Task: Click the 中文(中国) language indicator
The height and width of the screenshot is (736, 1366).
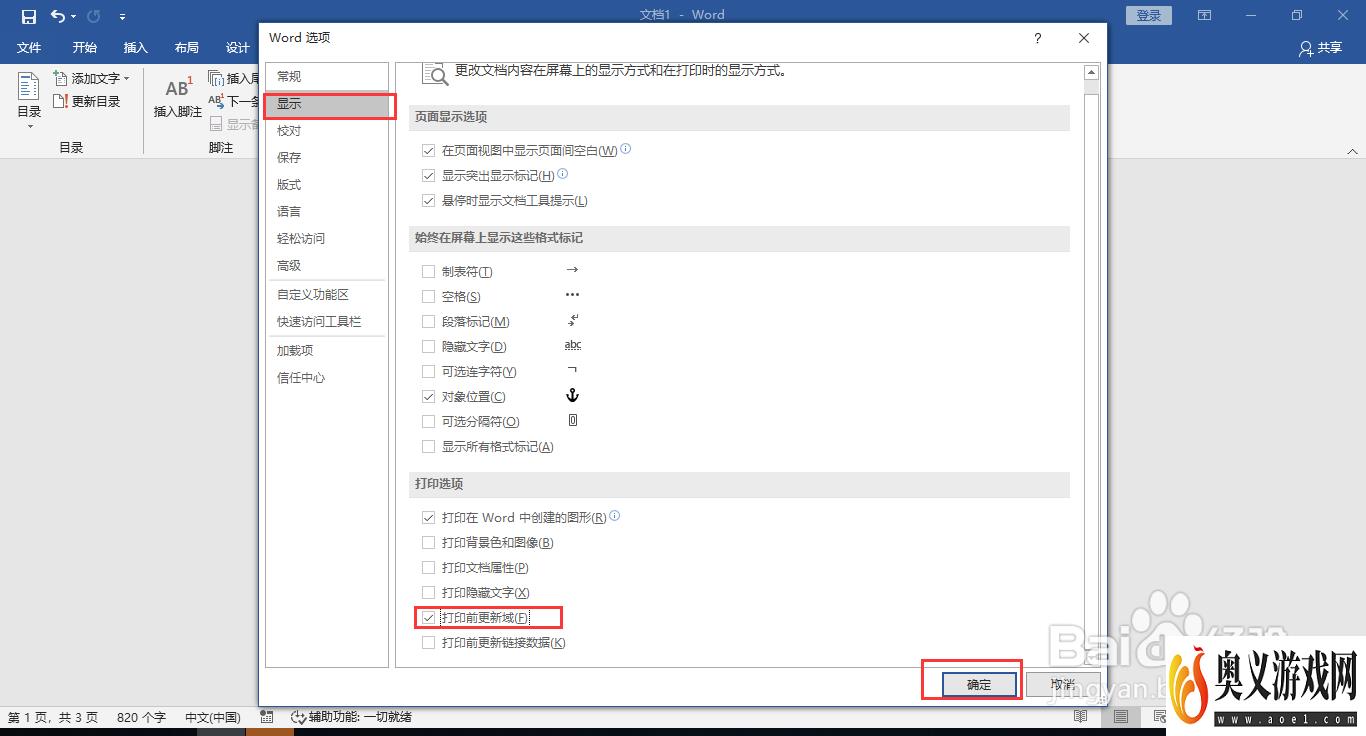Action: point(213,717)
